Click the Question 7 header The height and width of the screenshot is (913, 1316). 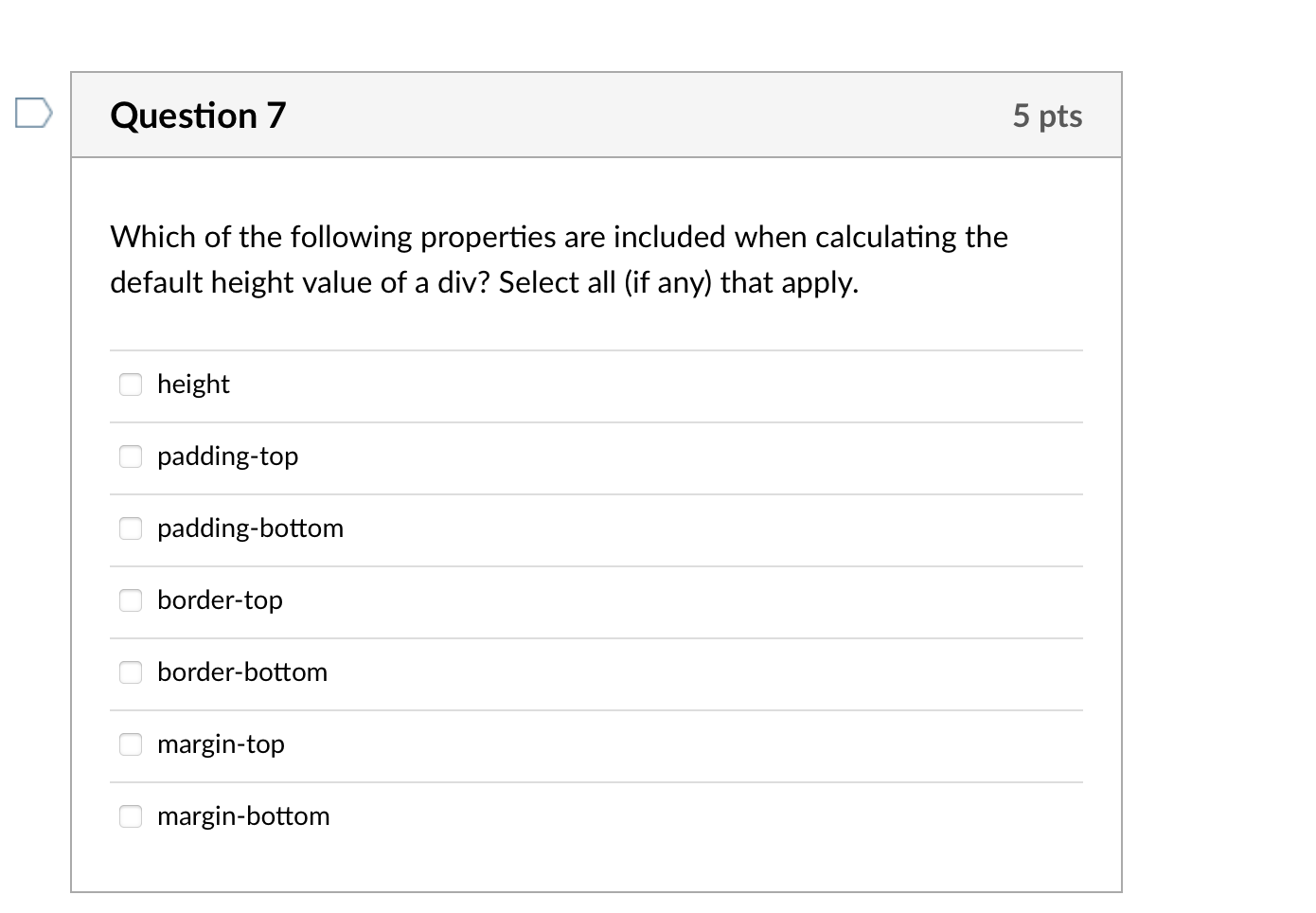pos(197,115)
